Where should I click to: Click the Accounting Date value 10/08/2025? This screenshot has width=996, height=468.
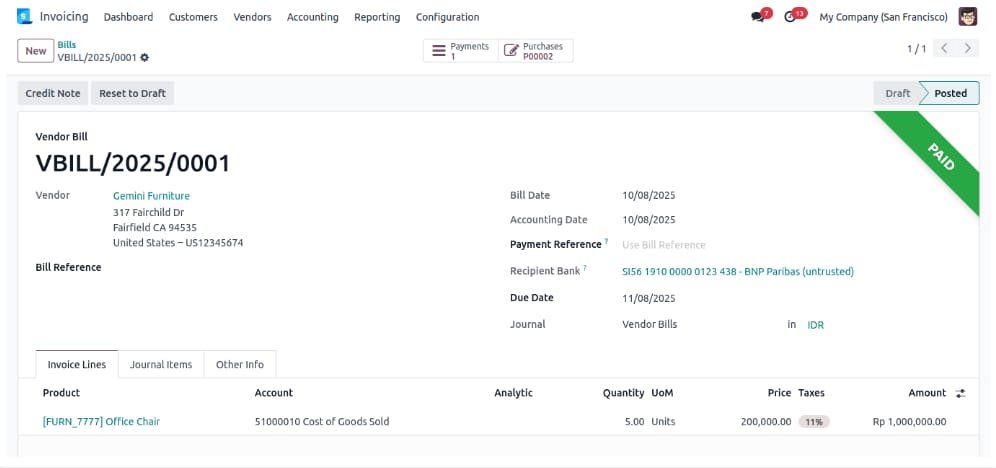pos(649,220)
